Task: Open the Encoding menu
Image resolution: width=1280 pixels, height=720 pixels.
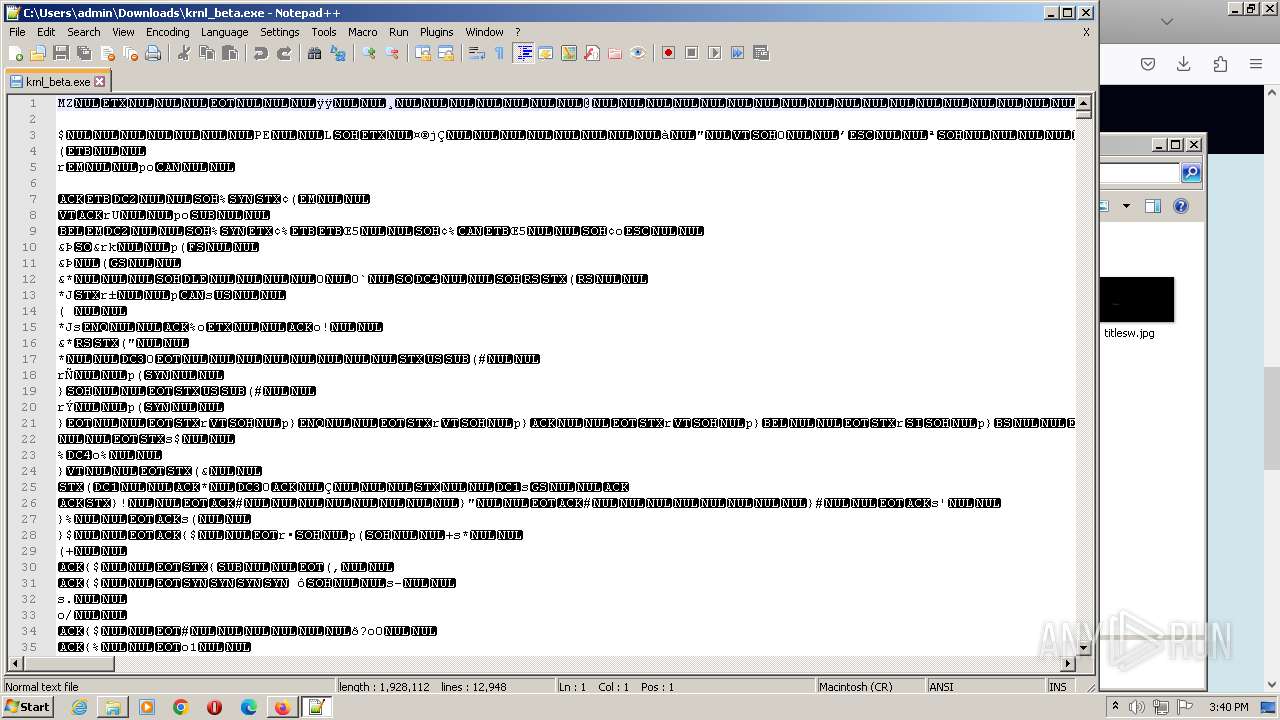Action: coord(167,32)
